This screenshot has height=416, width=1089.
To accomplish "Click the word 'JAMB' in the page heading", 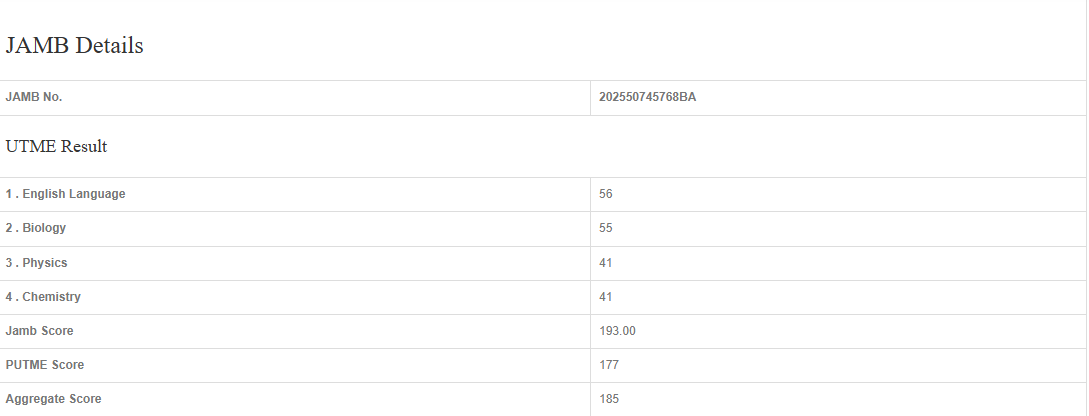I will 35,46.
